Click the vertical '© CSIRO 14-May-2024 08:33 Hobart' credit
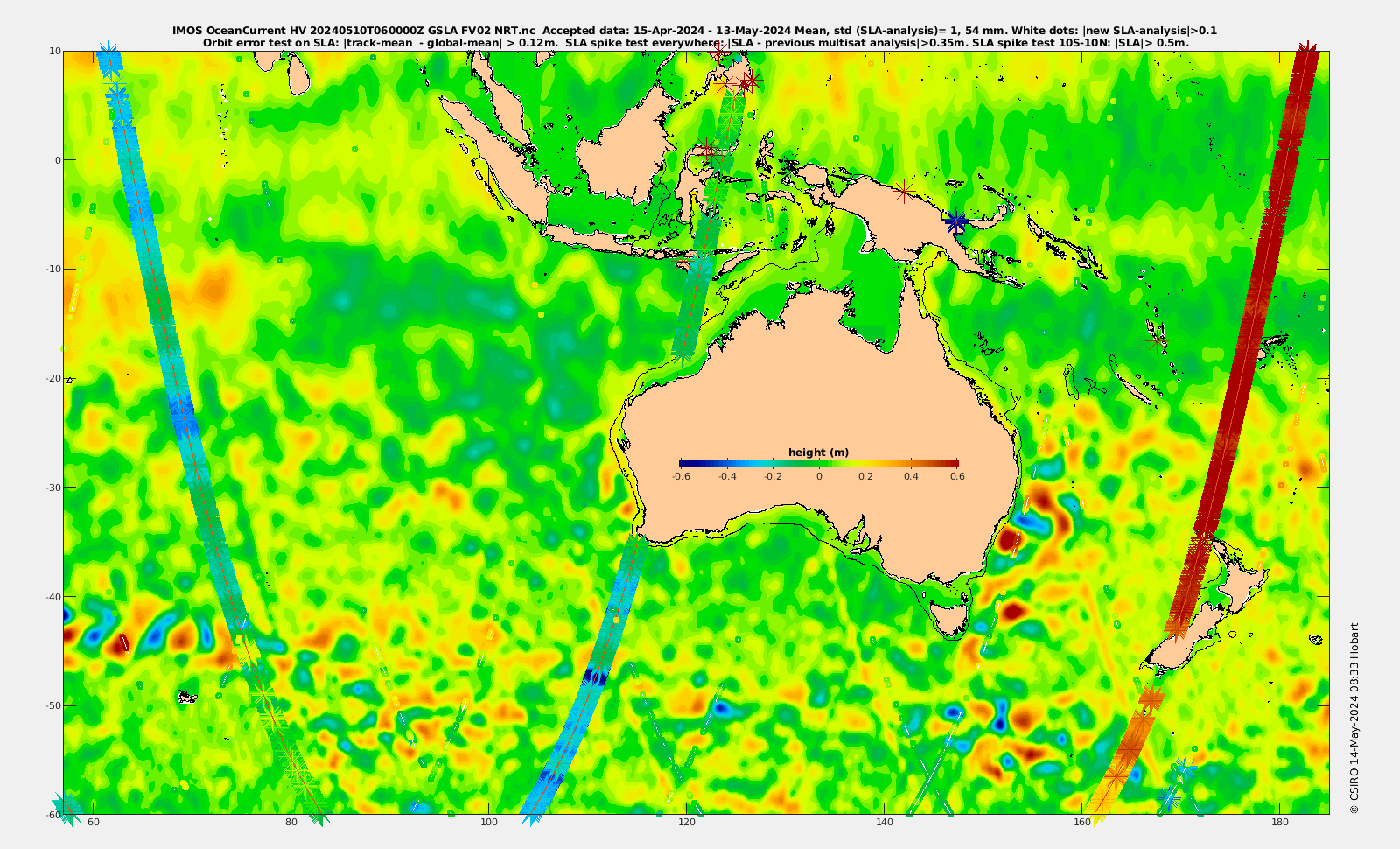Viewport: 1400px width, 849px height. [1354, 718]
